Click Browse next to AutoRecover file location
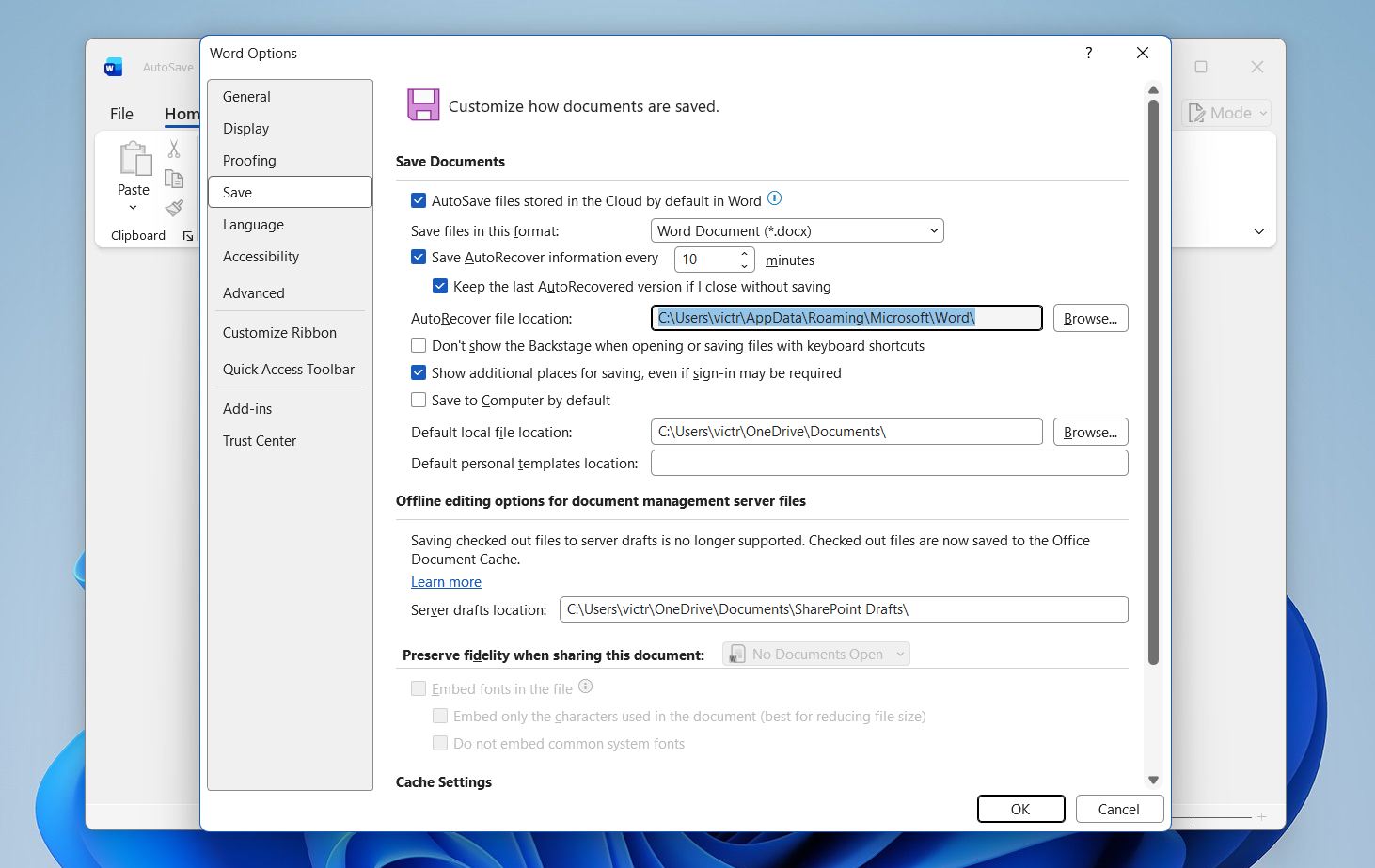 (x=1089, y=318)
